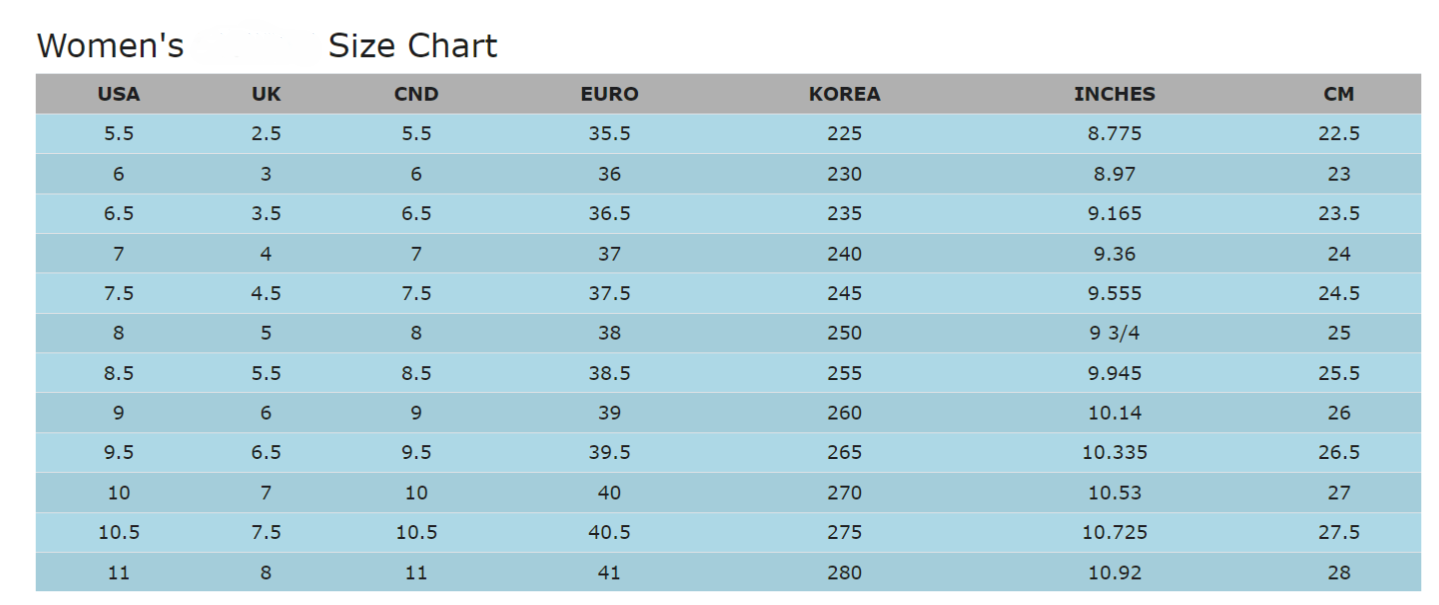Click the USA column header
Viewport: 1439px width, 605px height.
pos(118,94)
